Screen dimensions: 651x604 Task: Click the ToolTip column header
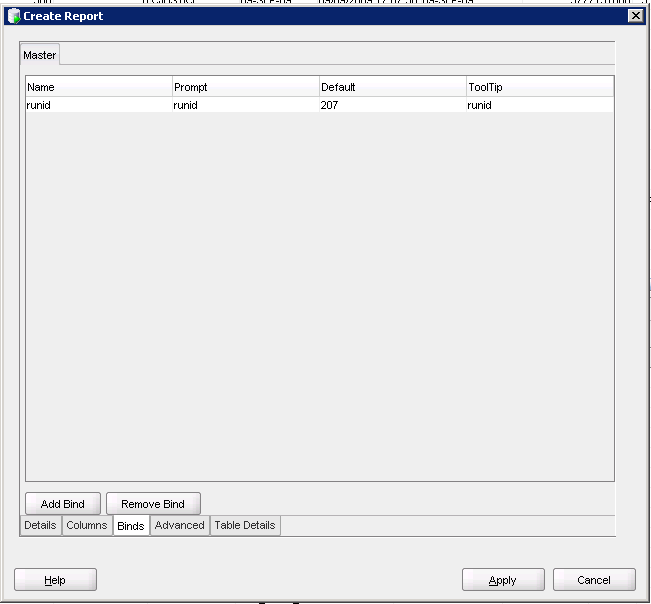point(540,87)
